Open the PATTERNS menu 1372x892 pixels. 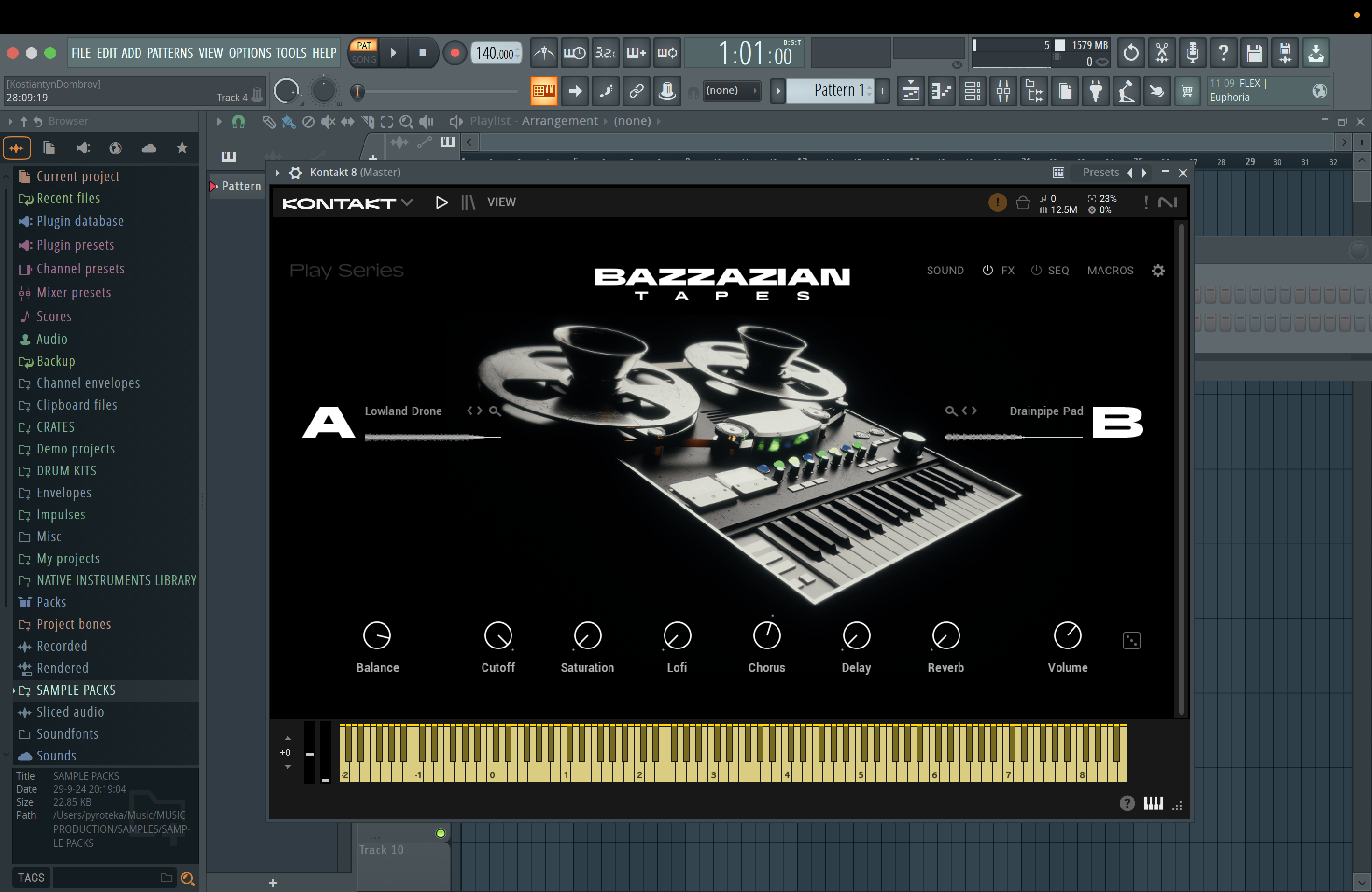pyautogui.click(x=169, y=53)
